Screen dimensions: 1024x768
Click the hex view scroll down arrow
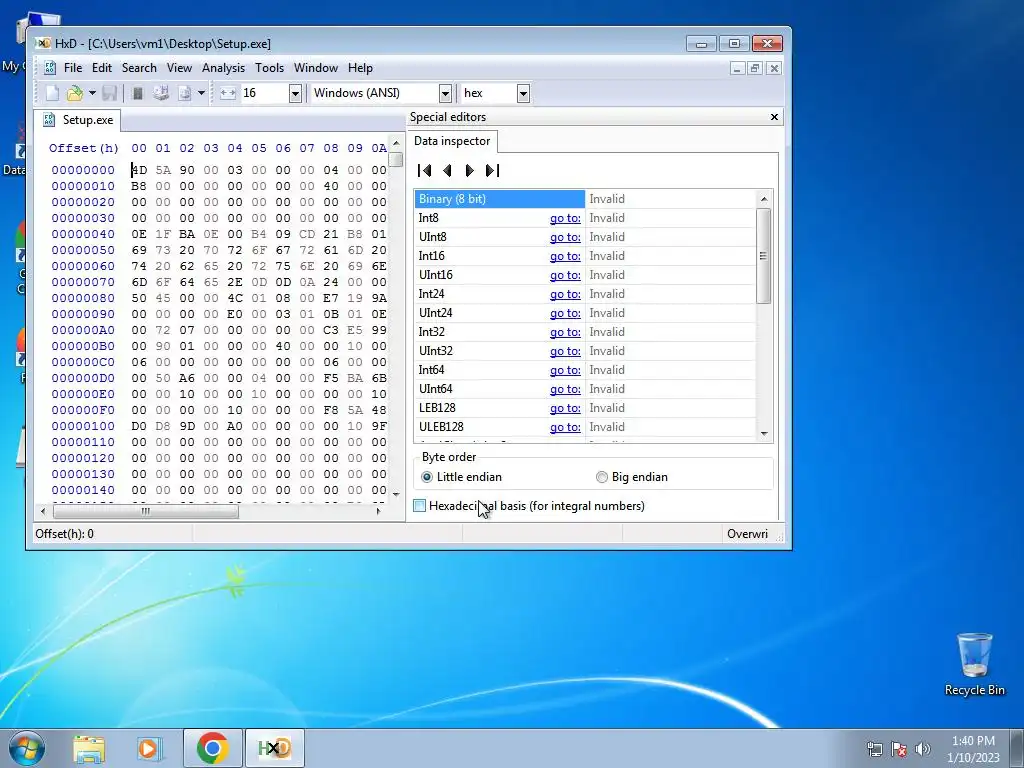click(x=396, y=495)
